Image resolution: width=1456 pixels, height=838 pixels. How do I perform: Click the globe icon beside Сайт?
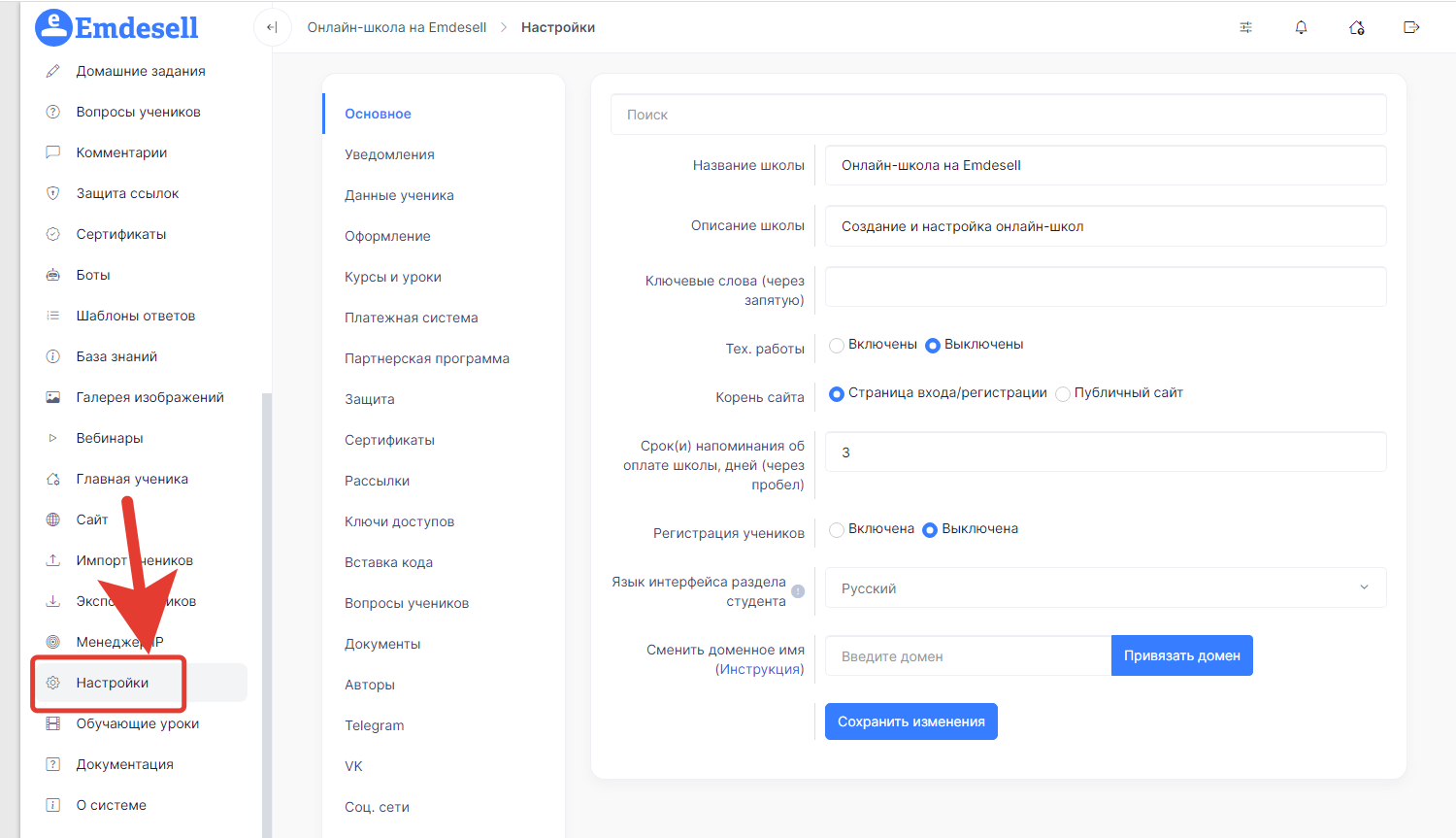53,520
